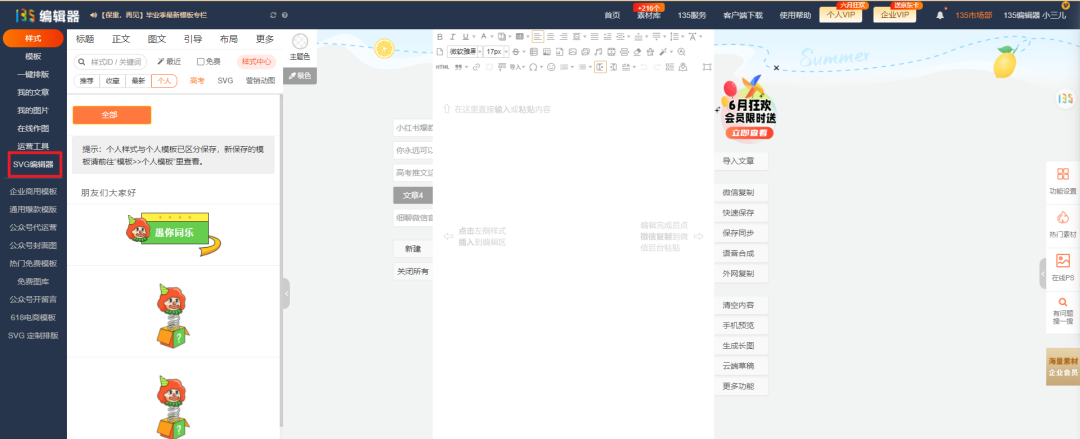Expand line spacing dropdown
1080x439 pixels.
(683, 37)
